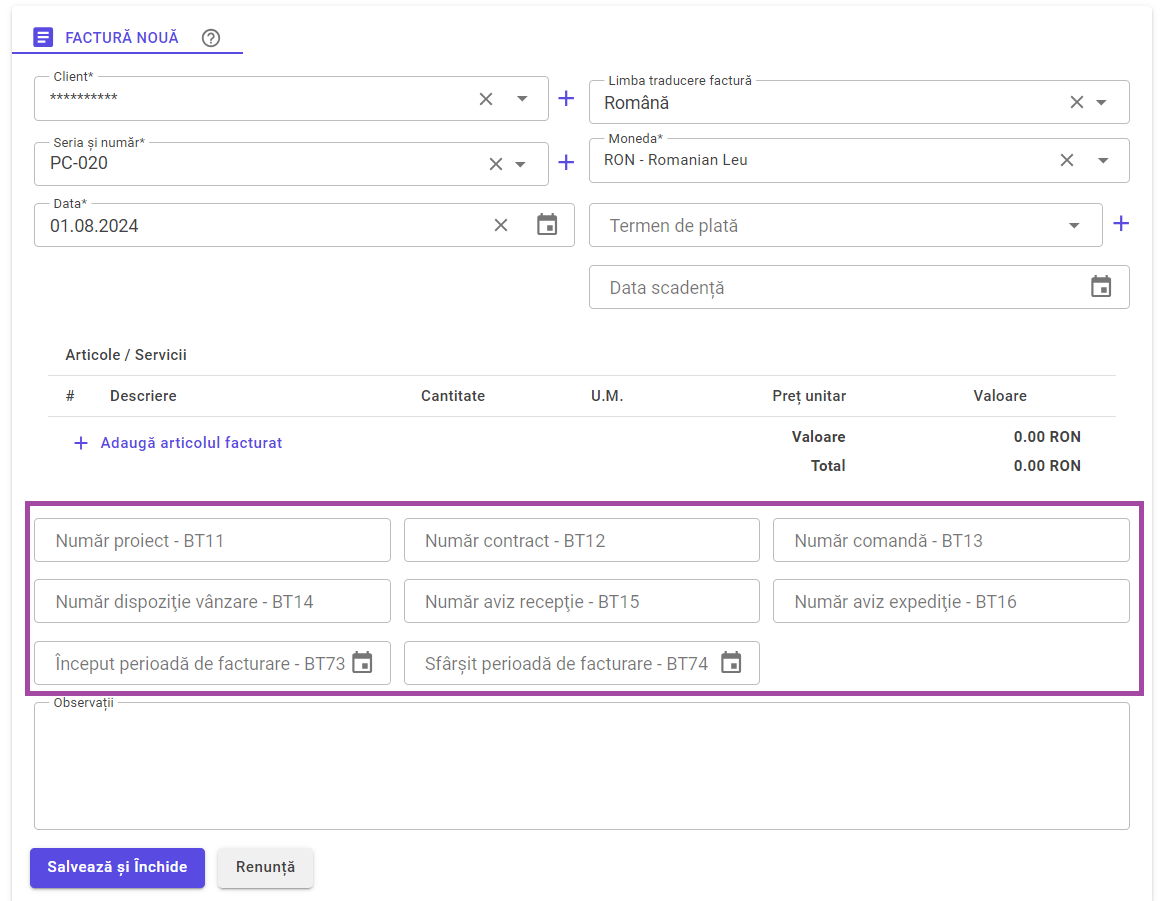Focus the Număr contract - BT12 field
1160x901 pixels.
(581, 541)
